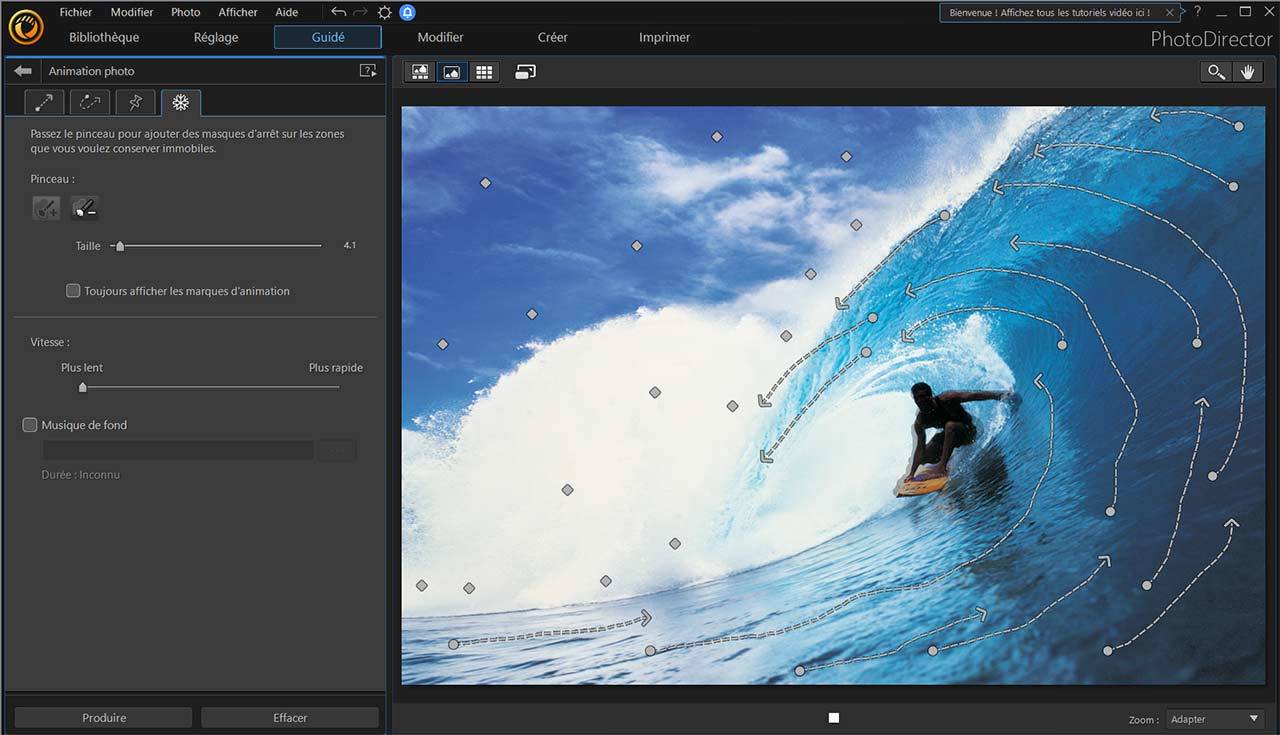The height and width of the screenshot is (735, 1280).
Task: Go back using the Animation photo arrow
Action: [23, 71]
